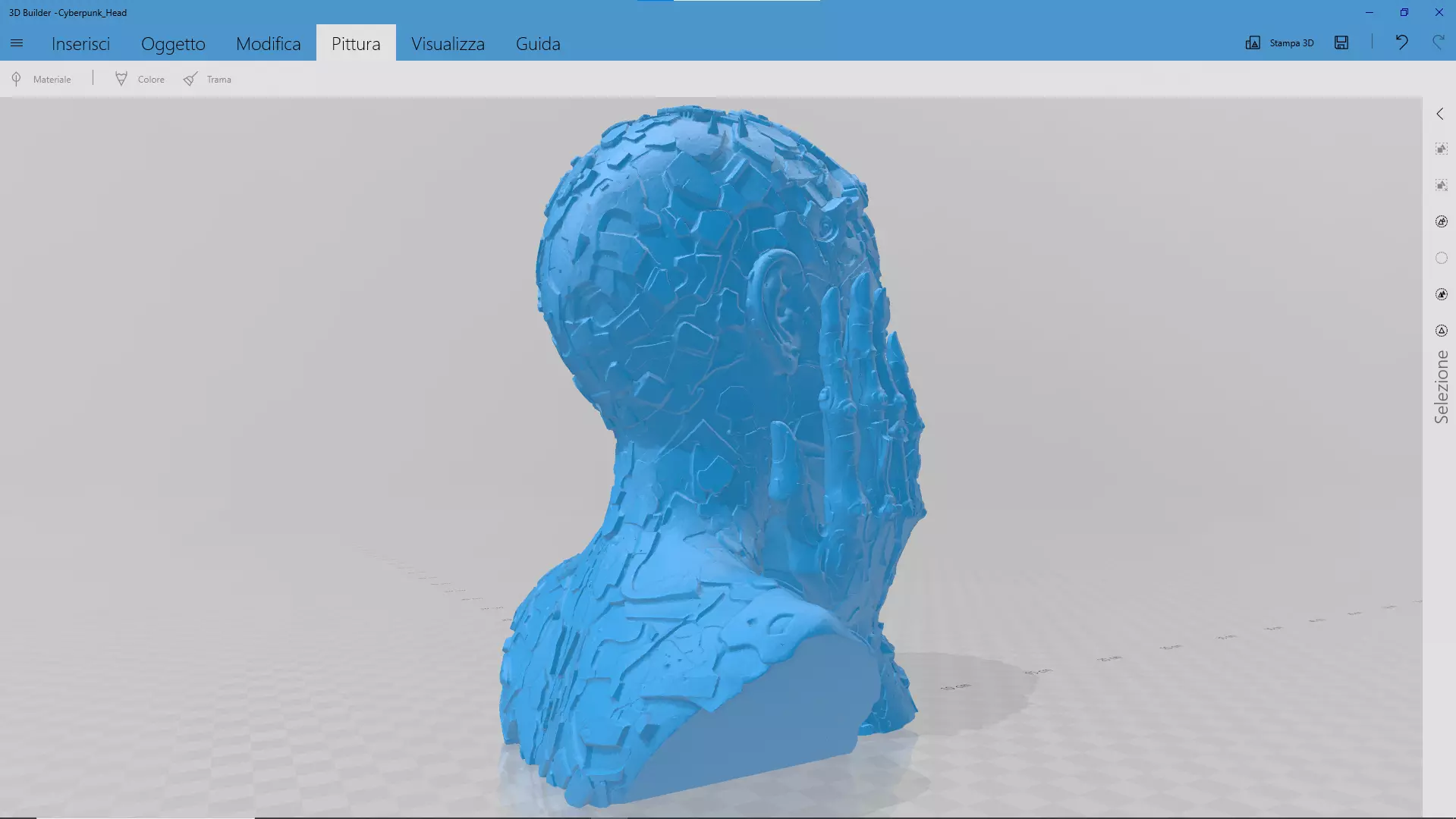This screenshot has width=1456, height=819.
Task: Go to the Visualizza tab
Action: pyautogui.click(x=448, y=43)
